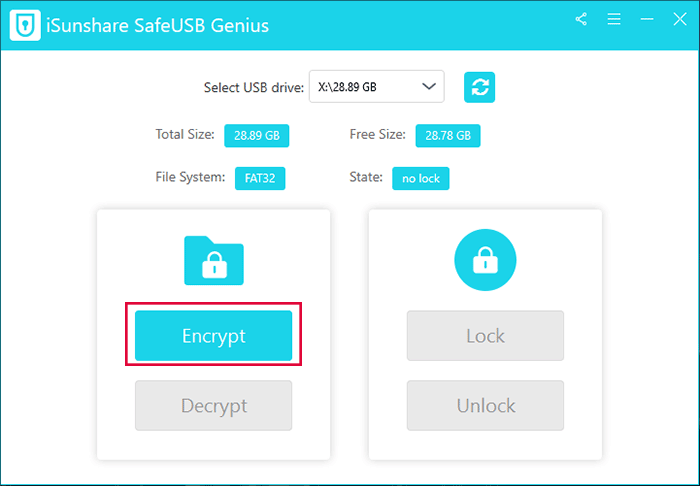
Task: Click the iSunshare shield logo icon
Action: (25, 25)
